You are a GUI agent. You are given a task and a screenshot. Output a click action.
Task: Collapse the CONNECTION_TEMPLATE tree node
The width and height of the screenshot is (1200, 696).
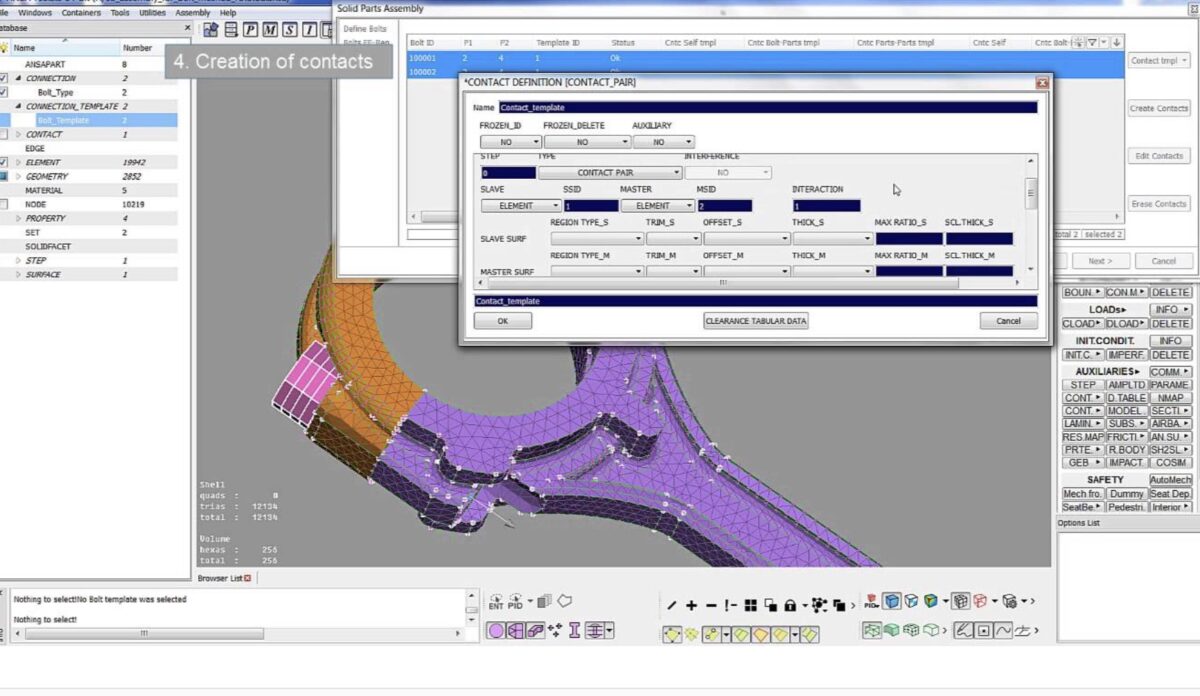coord(18,106)
